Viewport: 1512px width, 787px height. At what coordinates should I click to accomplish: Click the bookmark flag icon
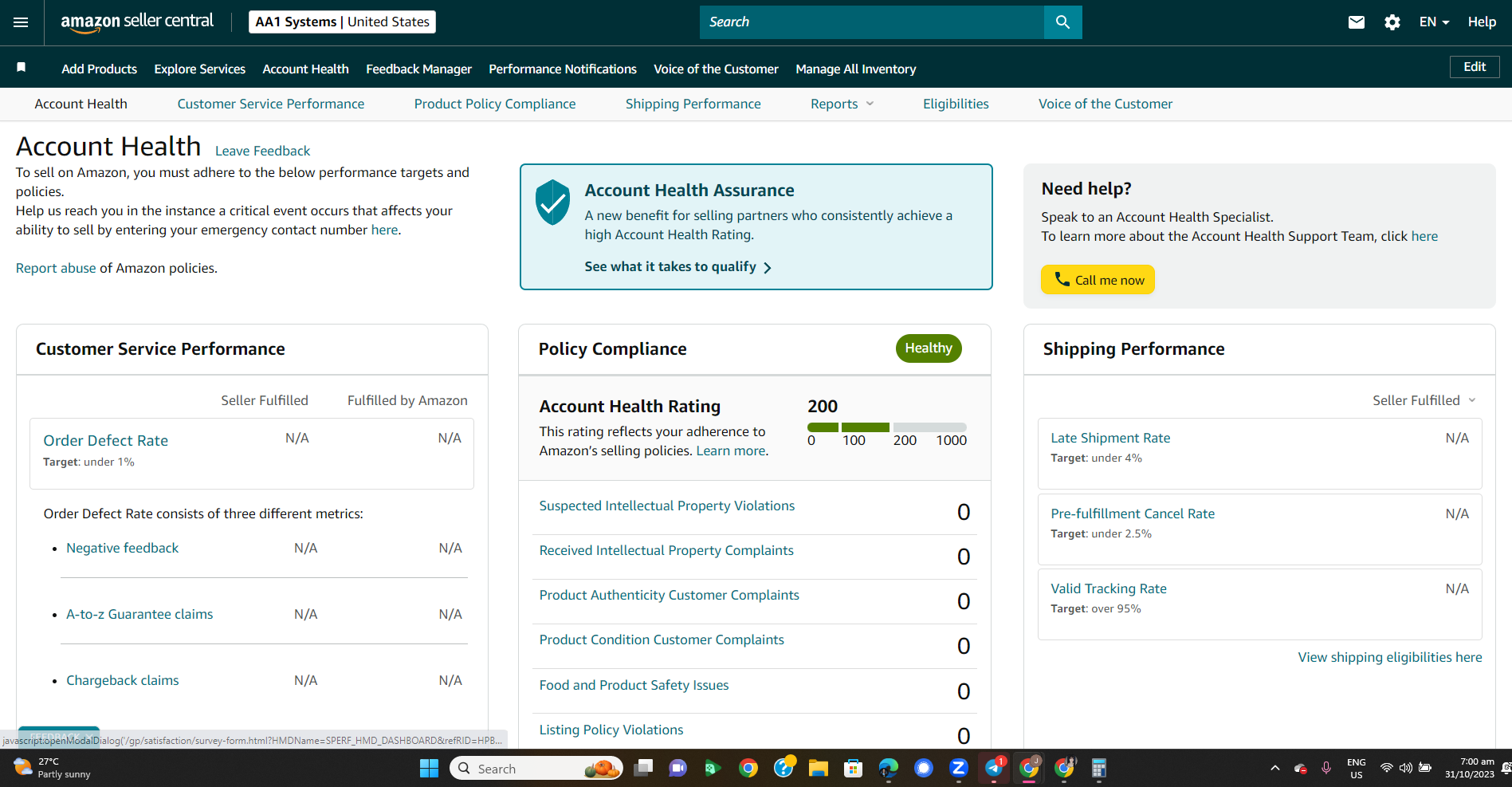tap(22, 68)
